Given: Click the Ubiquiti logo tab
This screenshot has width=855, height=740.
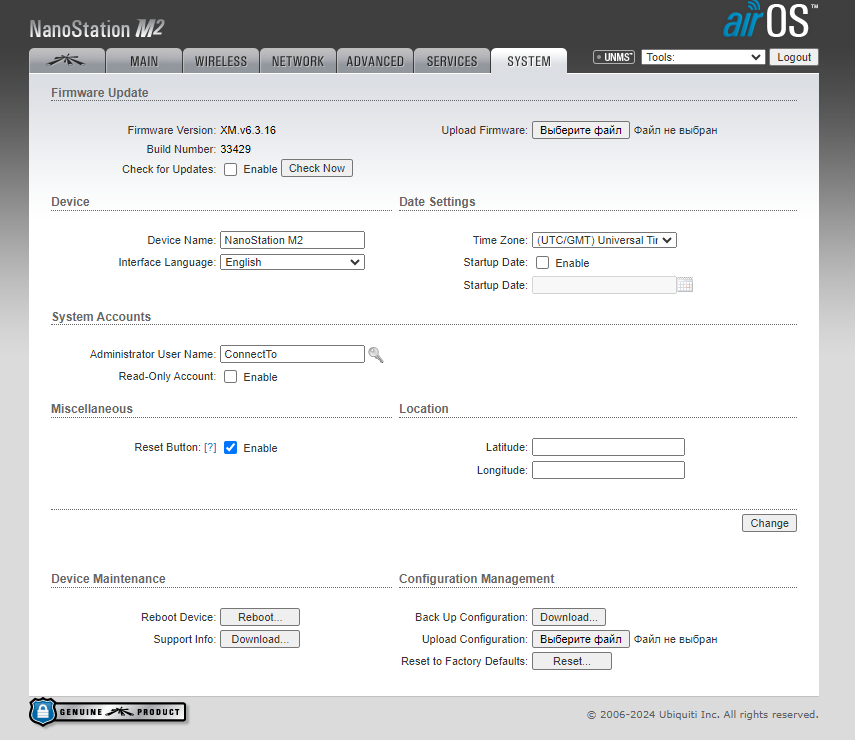Looking at the screenshot, I should [x=66, y=61].
